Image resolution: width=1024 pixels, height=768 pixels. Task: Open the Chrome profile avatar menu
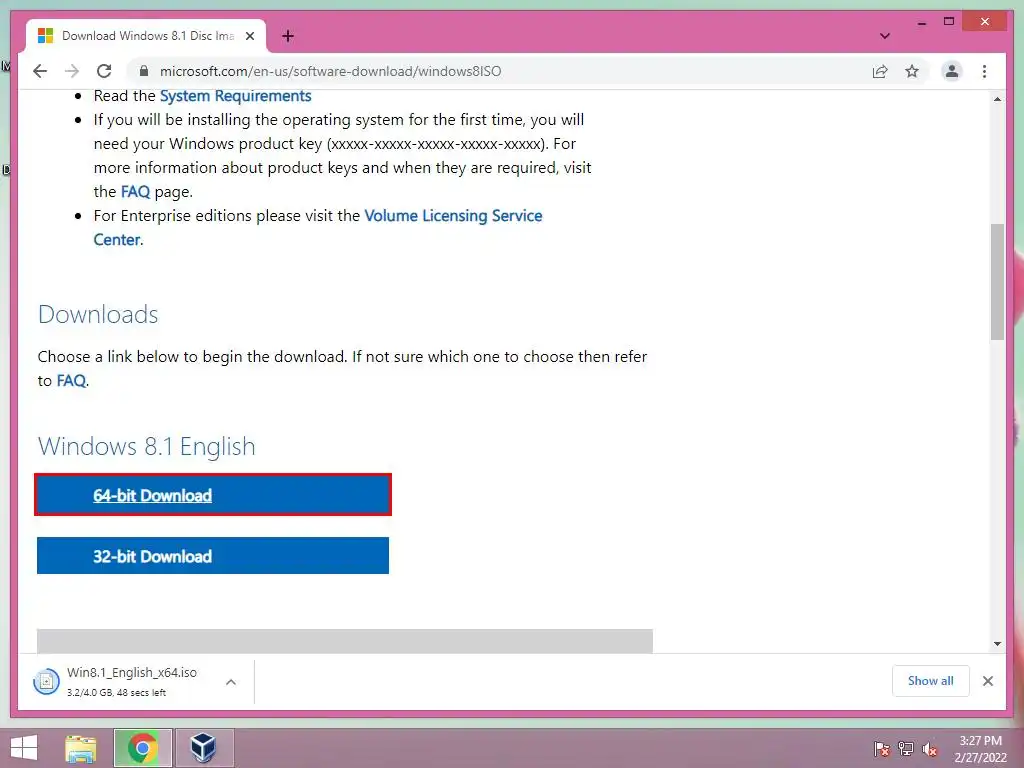952,71
